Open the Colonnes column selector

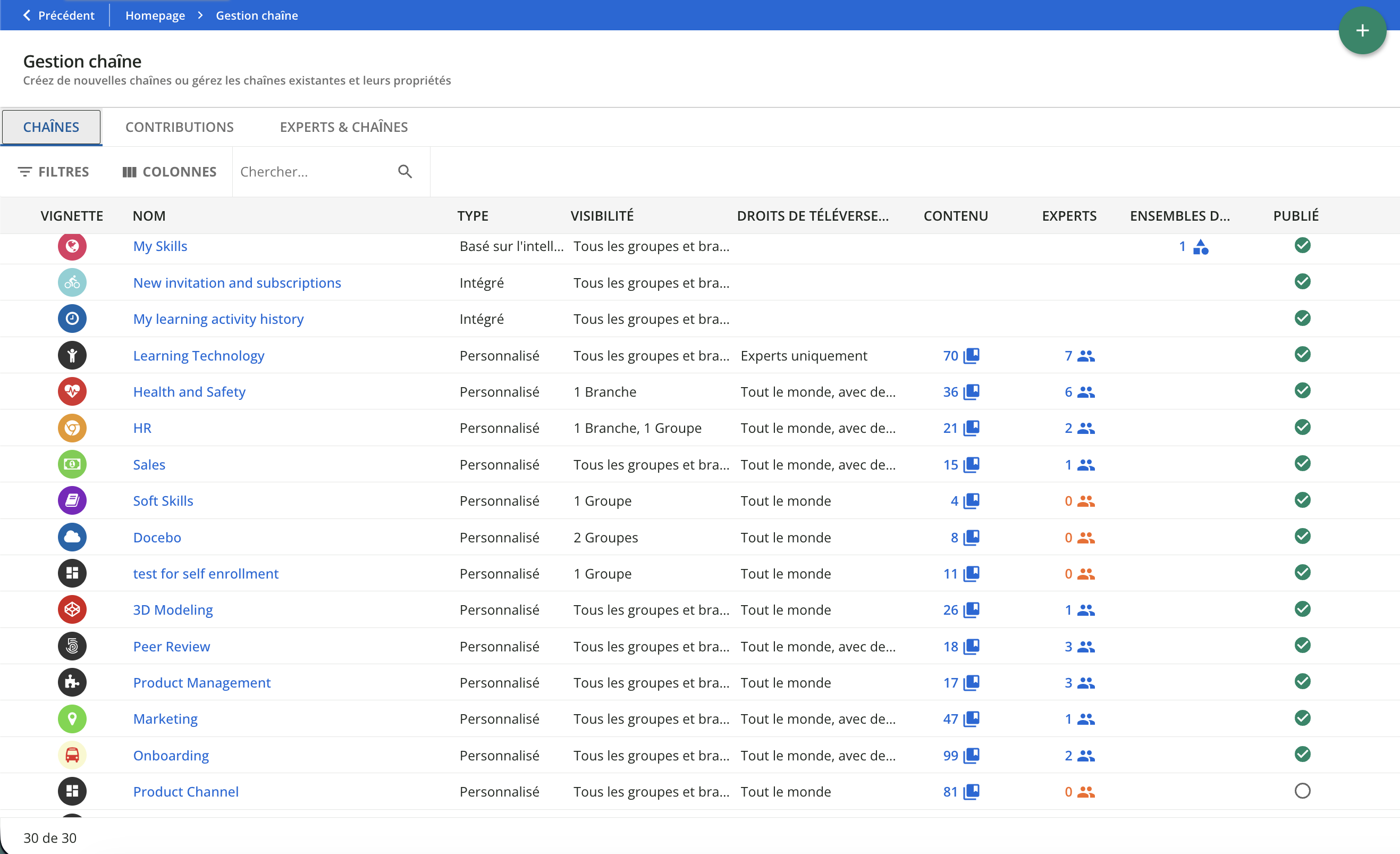pyautogui.click(x=170, y=171)
